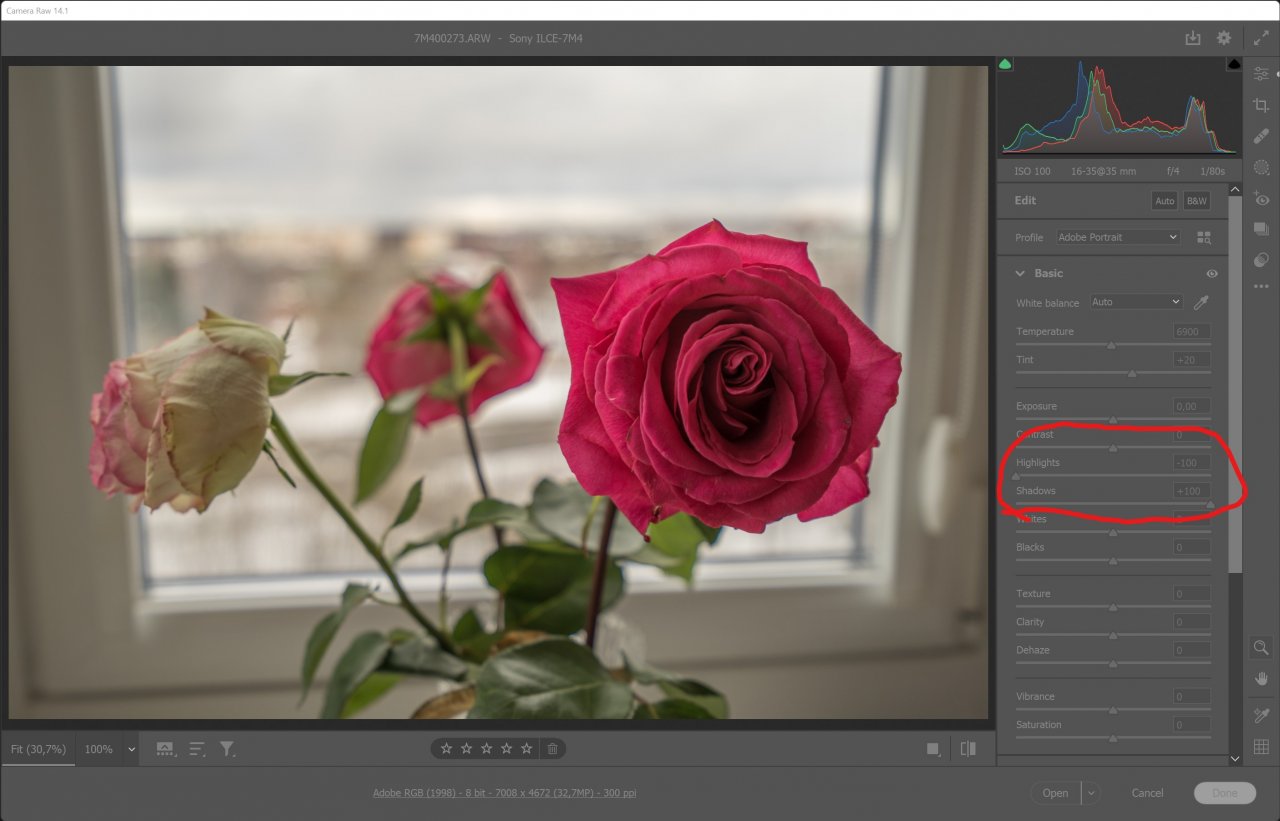Toggle shadow clipping warning in histogram
1280x821 pixels.
(1005, 64)
